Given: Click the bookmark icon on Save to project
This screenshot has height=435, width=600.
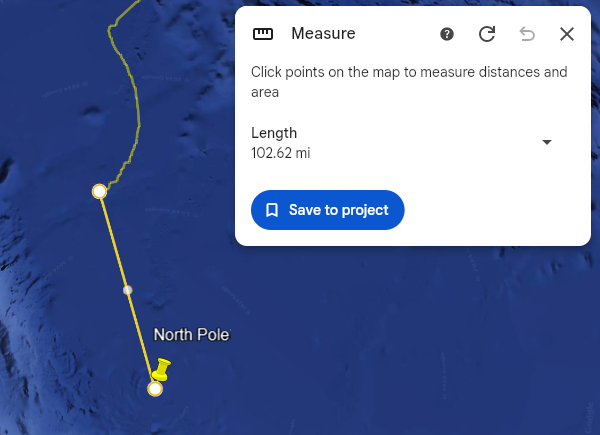Looking at the screenshot, I should 272,210.
